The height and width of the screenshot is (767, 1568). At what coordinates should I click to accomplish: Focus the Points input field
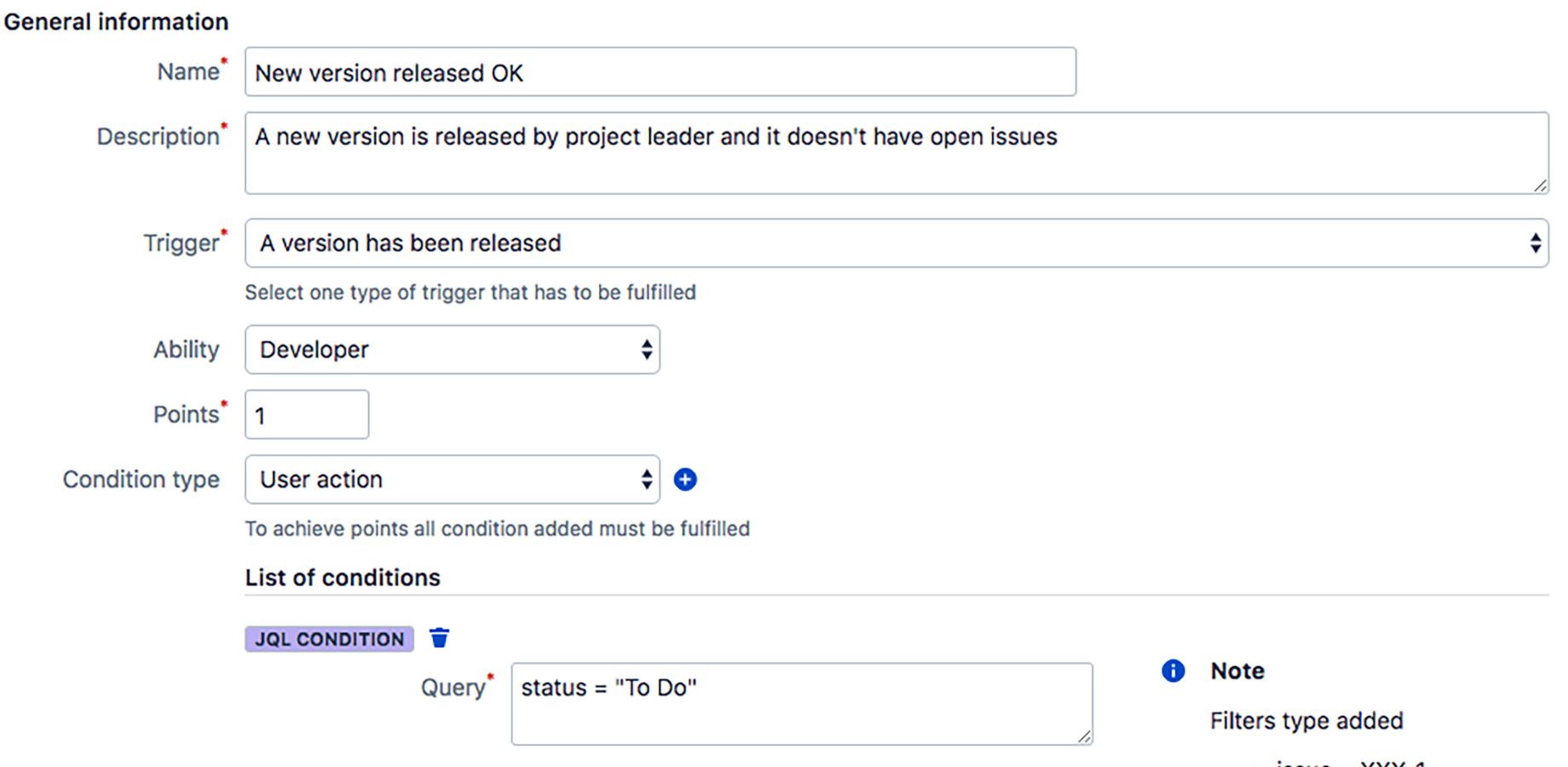(x=307, y=414)
